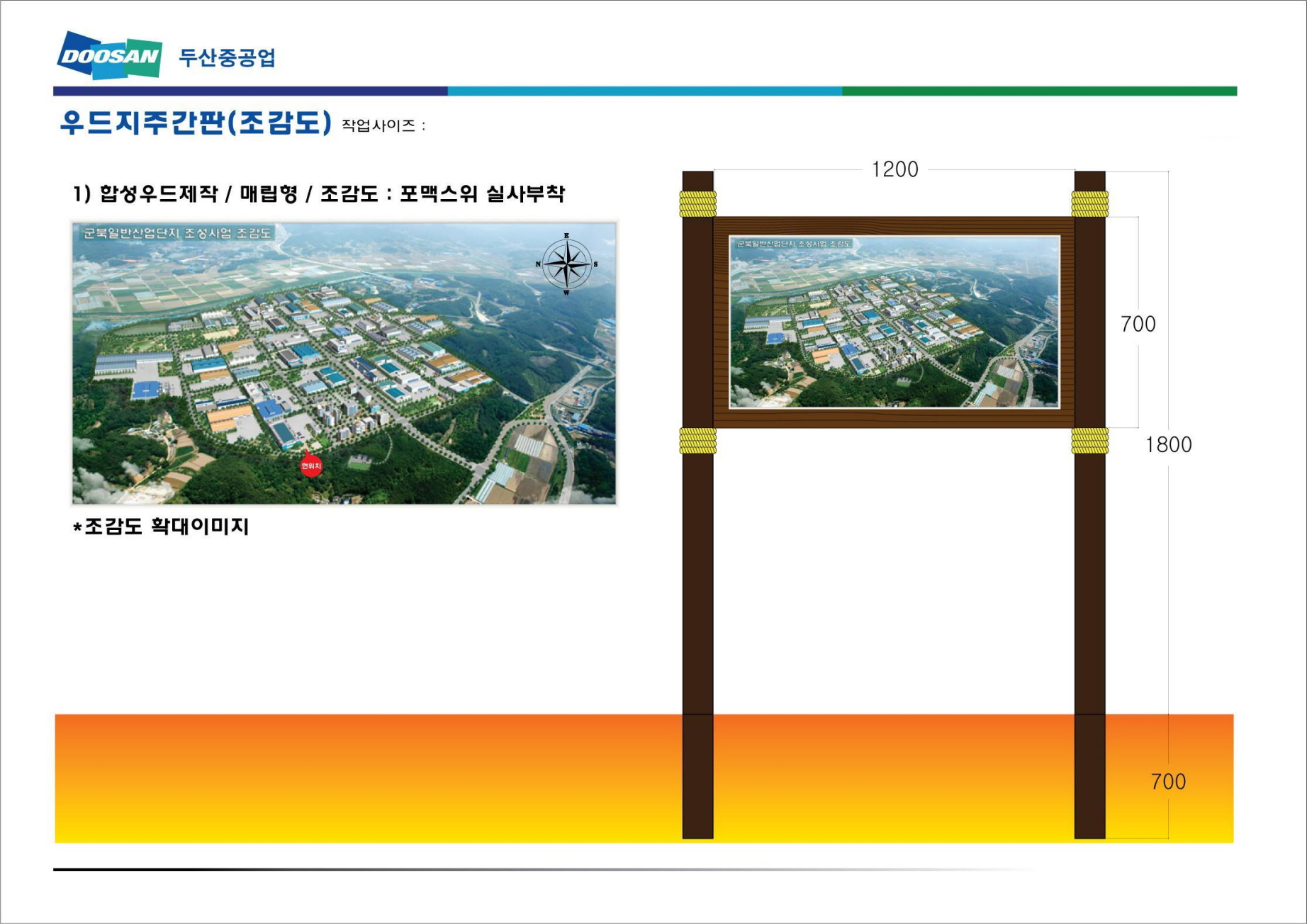The height and width of the screenshot is (924, 1307).
Task: Click the red 현위치 location marker
Action: 311,464
